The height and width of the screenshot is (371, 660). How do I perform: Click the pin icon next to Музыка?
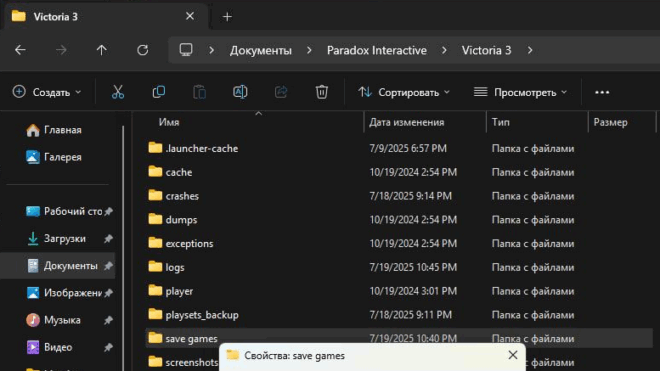pyautogui.click(x=109, y=320)
